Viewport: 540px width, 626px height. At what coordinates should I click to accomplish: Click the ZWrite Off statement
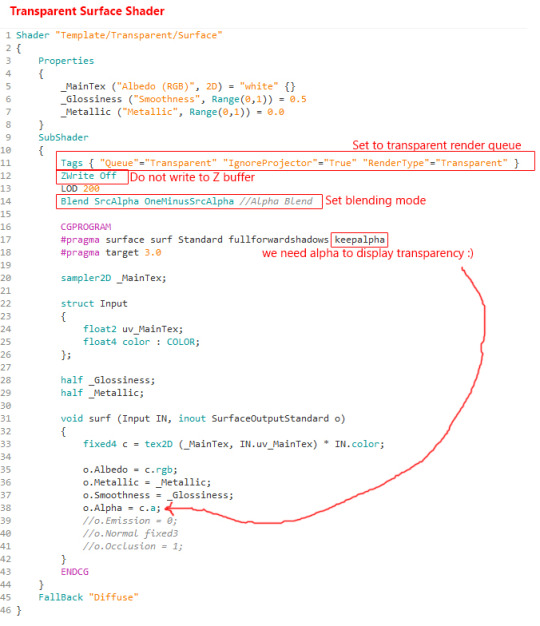(89, 176)
